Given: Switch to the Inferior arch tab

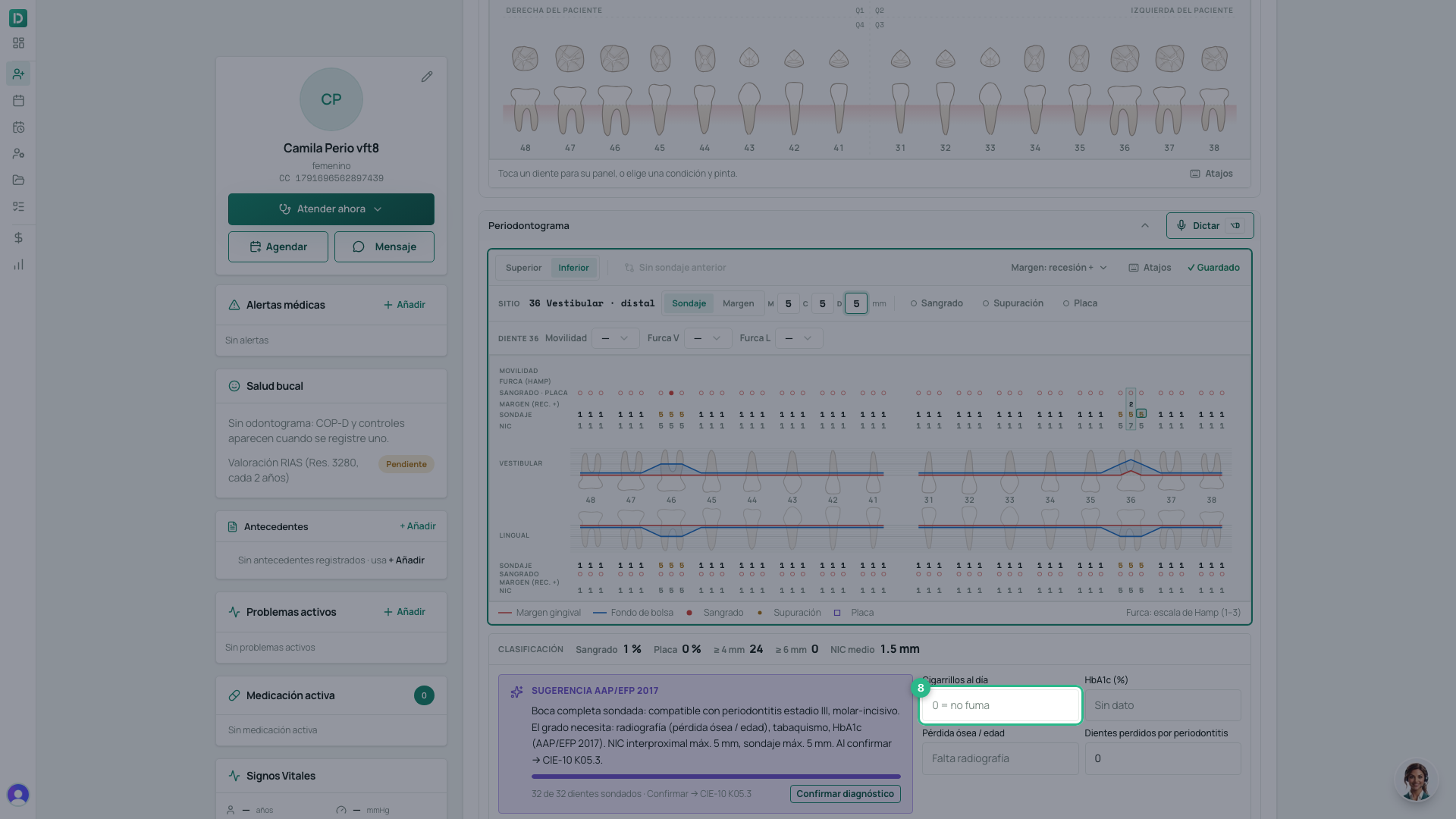Looking at the screenshot, I should click(573, 268).
